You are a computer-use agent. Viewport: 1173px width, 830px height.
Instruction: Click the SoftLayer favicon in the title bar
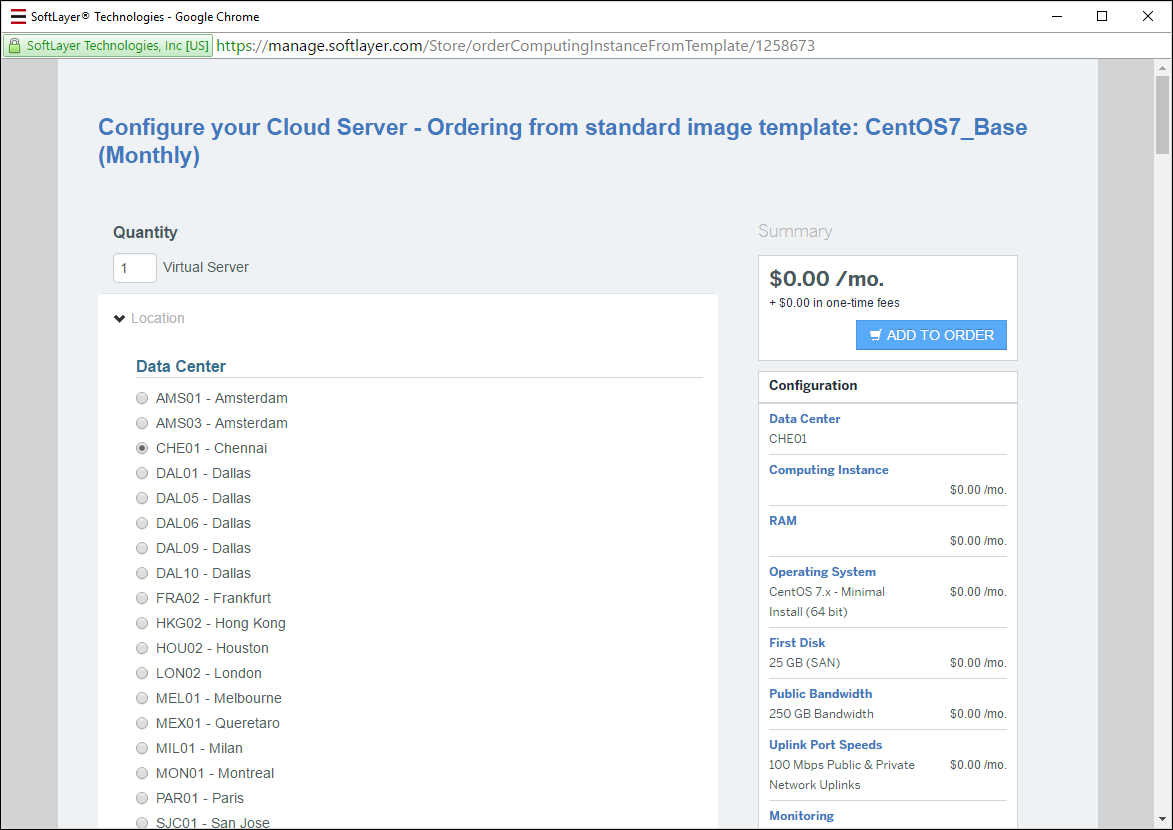(18, 16)
